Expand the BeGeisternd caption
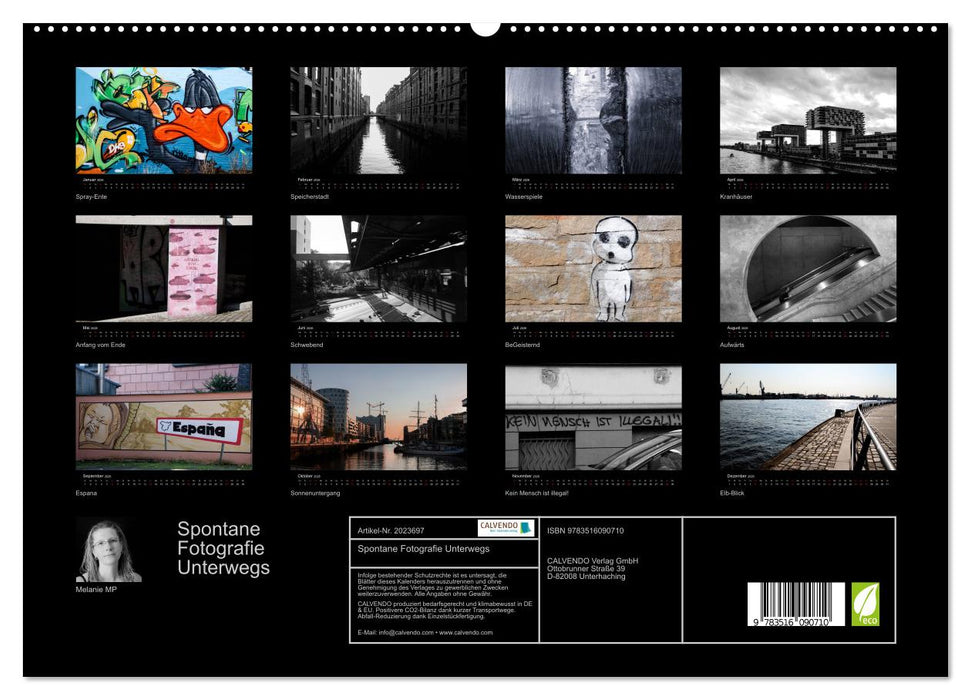Screen dimensions: 971x700 tap(521, 342)
